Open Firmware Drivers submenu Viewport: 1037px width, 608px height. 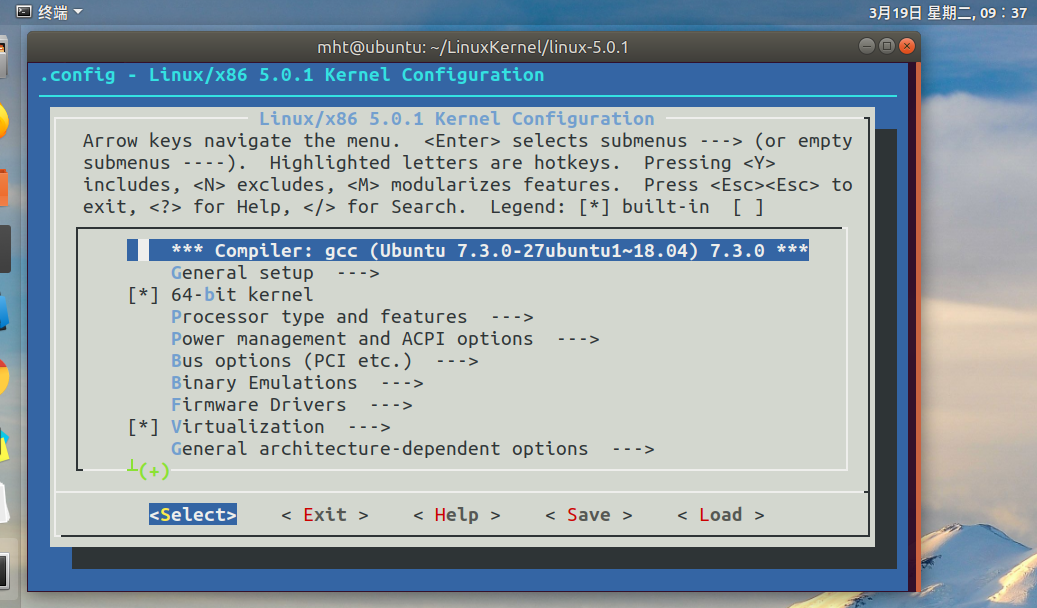(292, 404)
